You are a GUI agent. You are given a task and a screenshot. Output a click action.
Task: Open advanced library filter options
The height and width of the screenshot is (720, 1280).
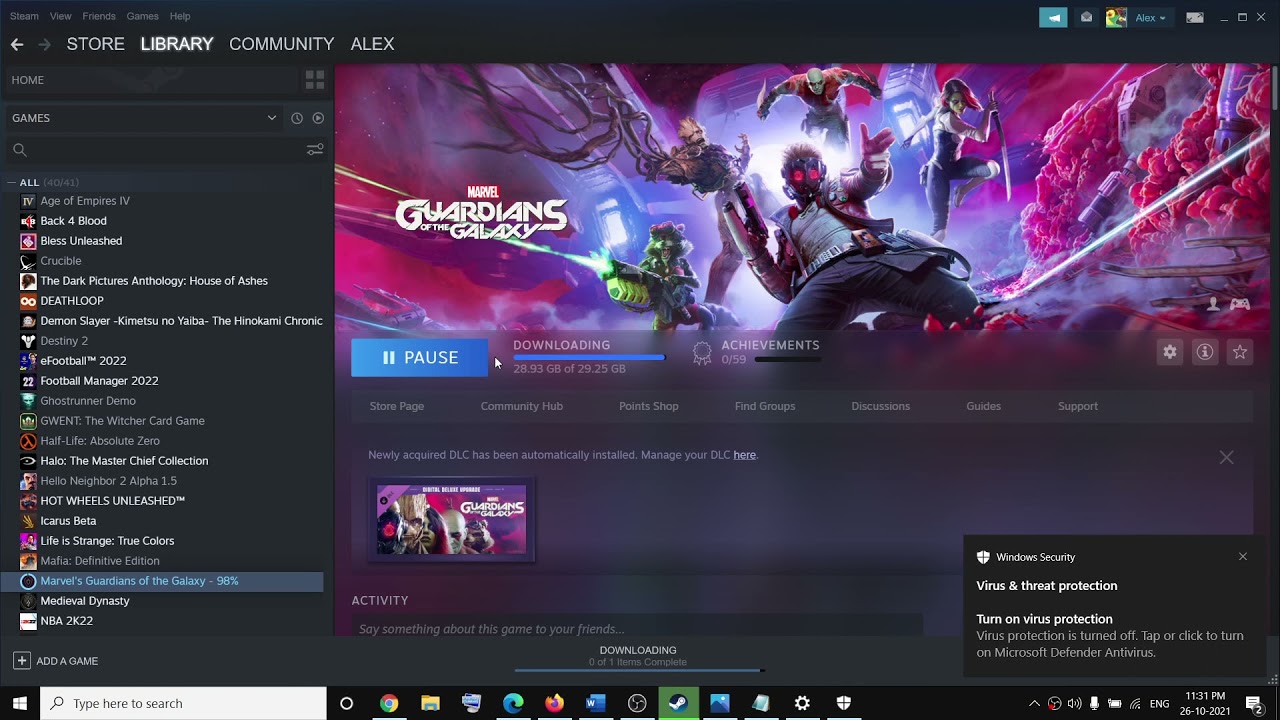(x=315, y=150)
